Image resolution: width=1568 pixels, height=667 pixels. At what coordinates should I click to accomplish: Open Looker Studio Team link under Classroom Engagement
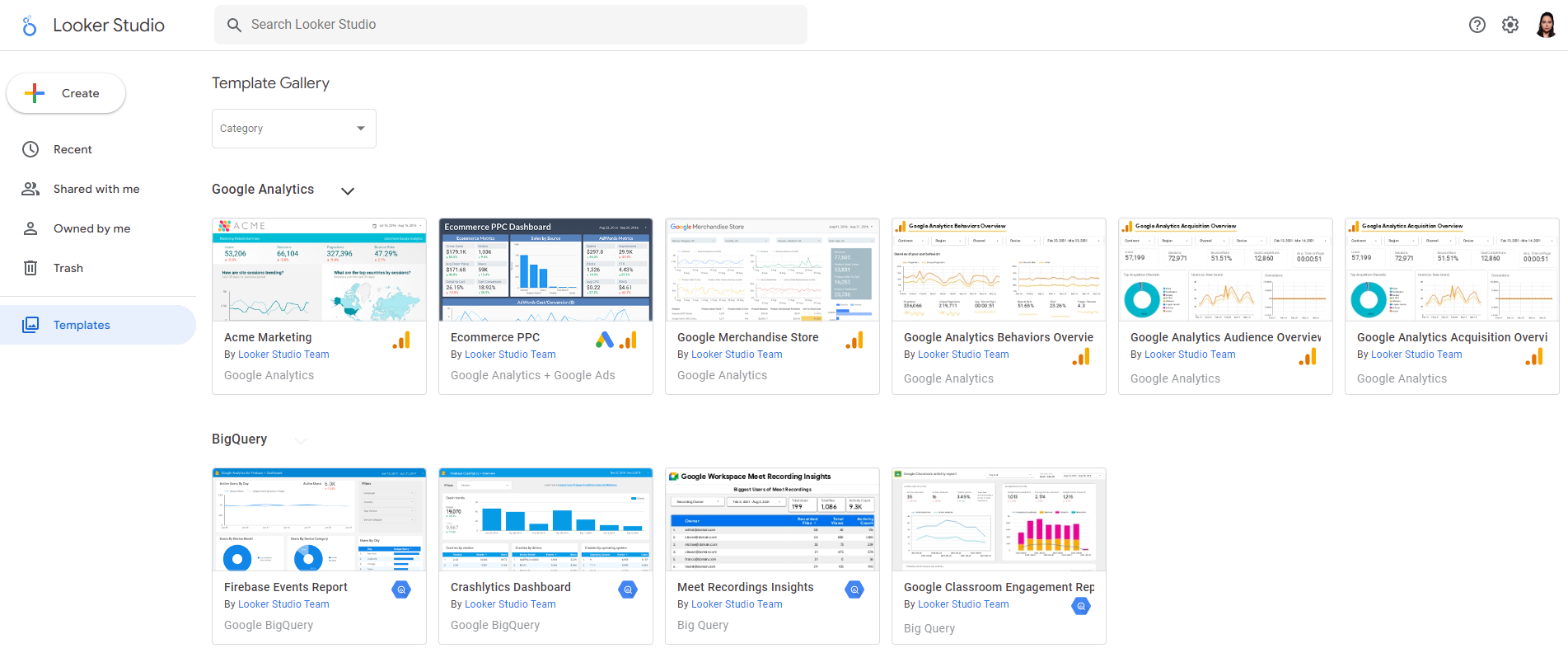click(x=963, y=604)
